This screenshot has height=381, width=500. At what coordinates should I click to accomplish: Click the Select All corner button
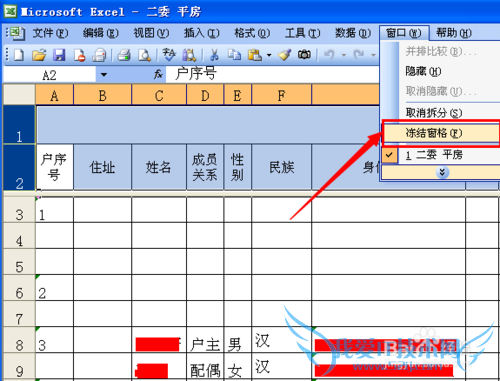[19, 94]
